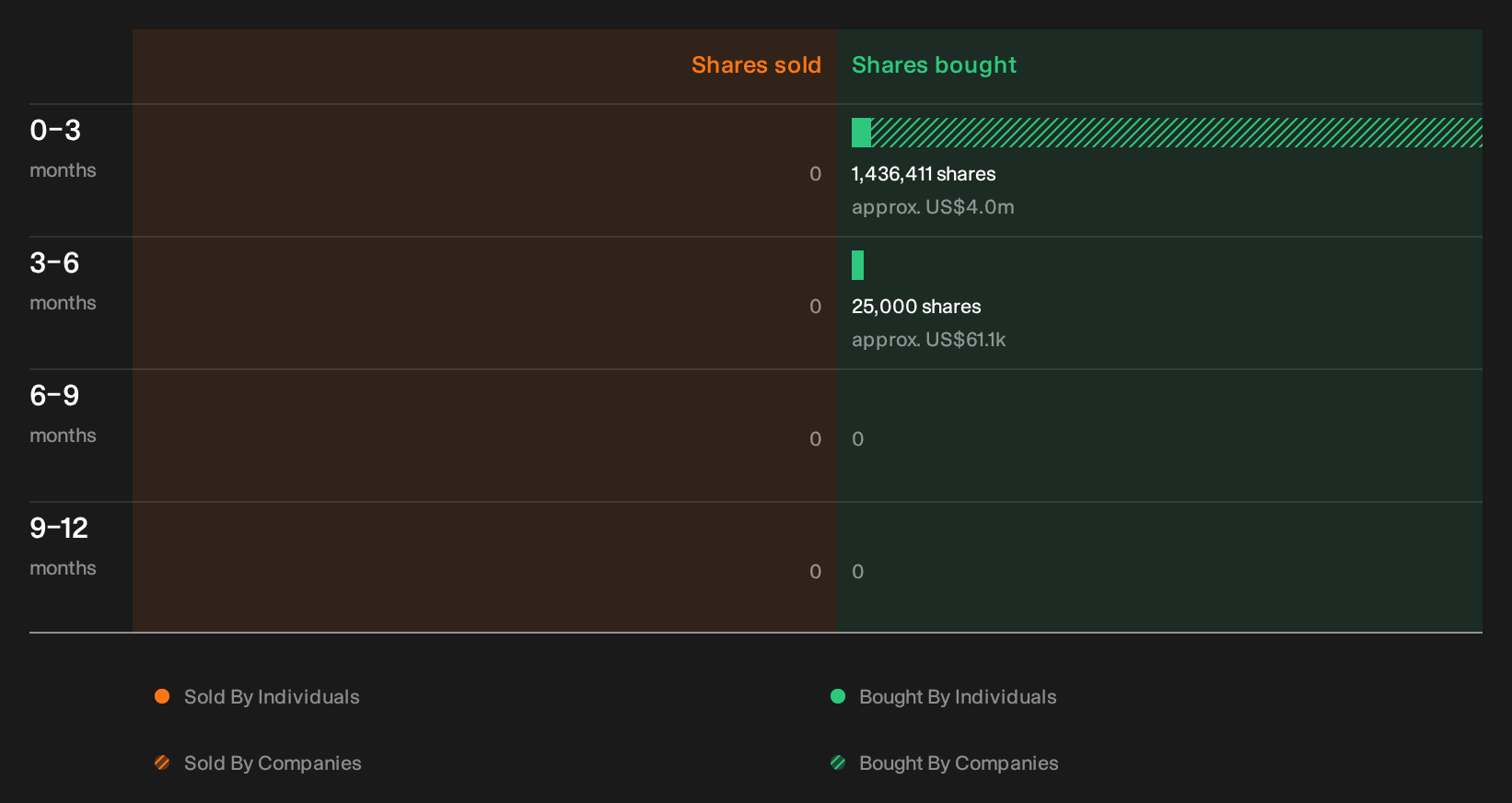Click the "Shares bought" column header
This screenshot has width=1512, height=803.
(x=934, y=65)
